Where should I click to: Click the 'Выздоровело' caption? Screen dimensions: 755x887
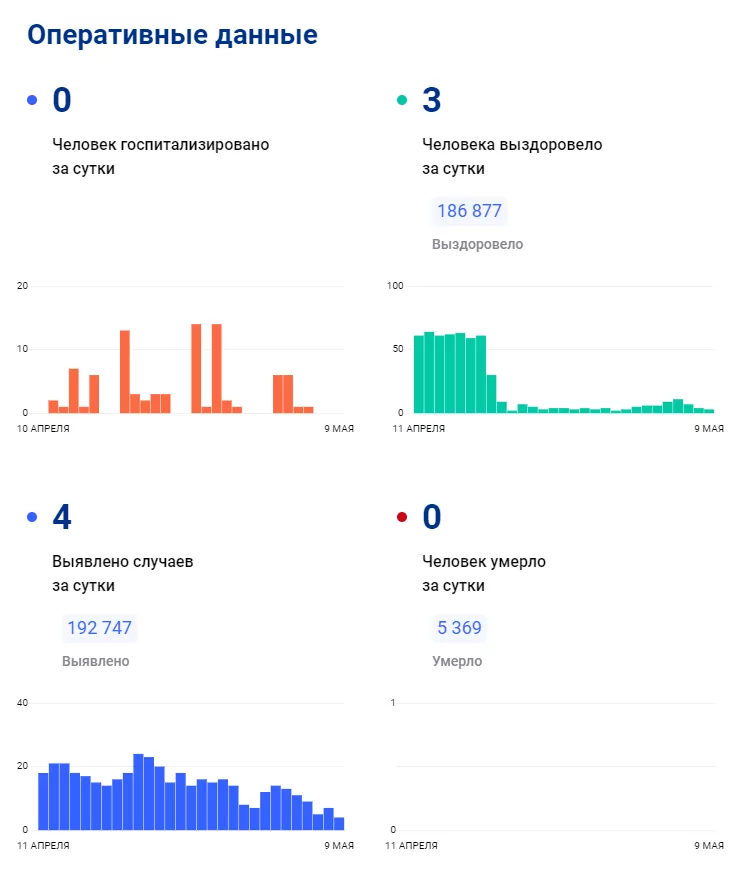click(x=478, y=244)
